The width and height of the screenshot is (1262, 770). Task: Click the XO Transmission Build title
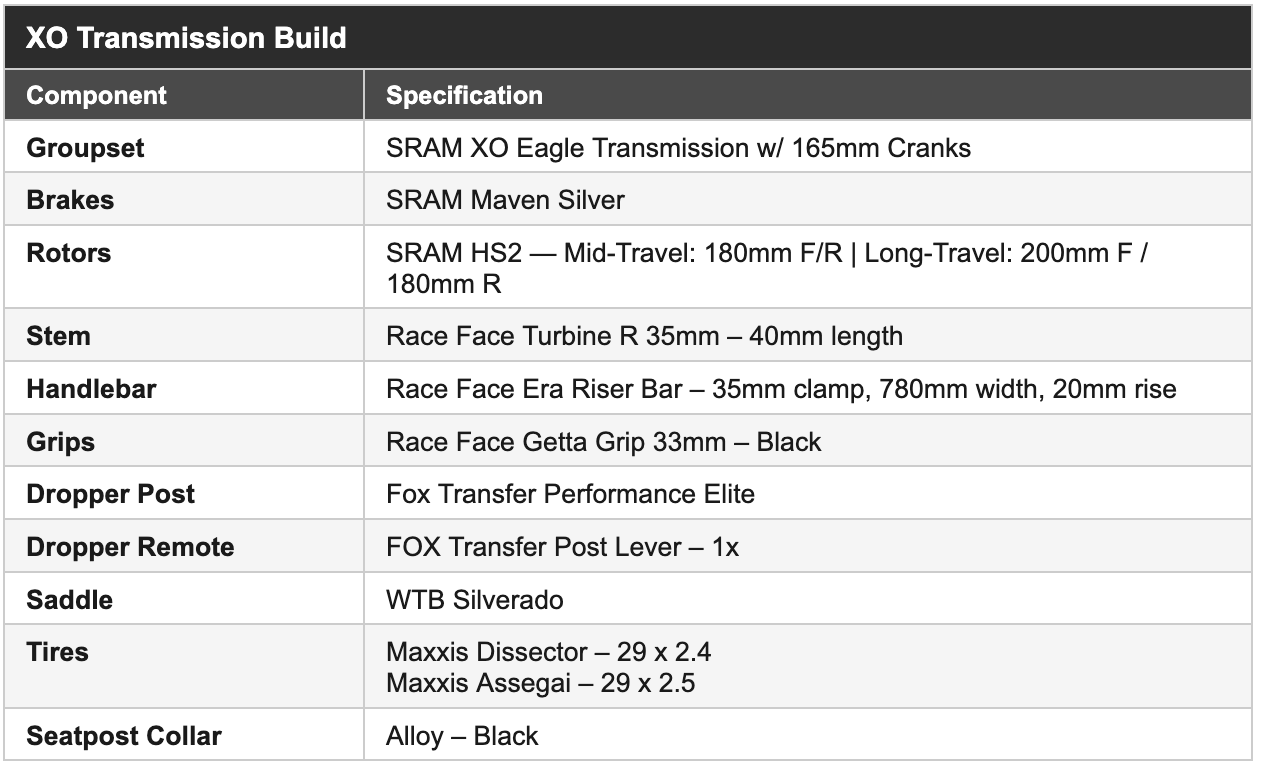pos(187,38)
